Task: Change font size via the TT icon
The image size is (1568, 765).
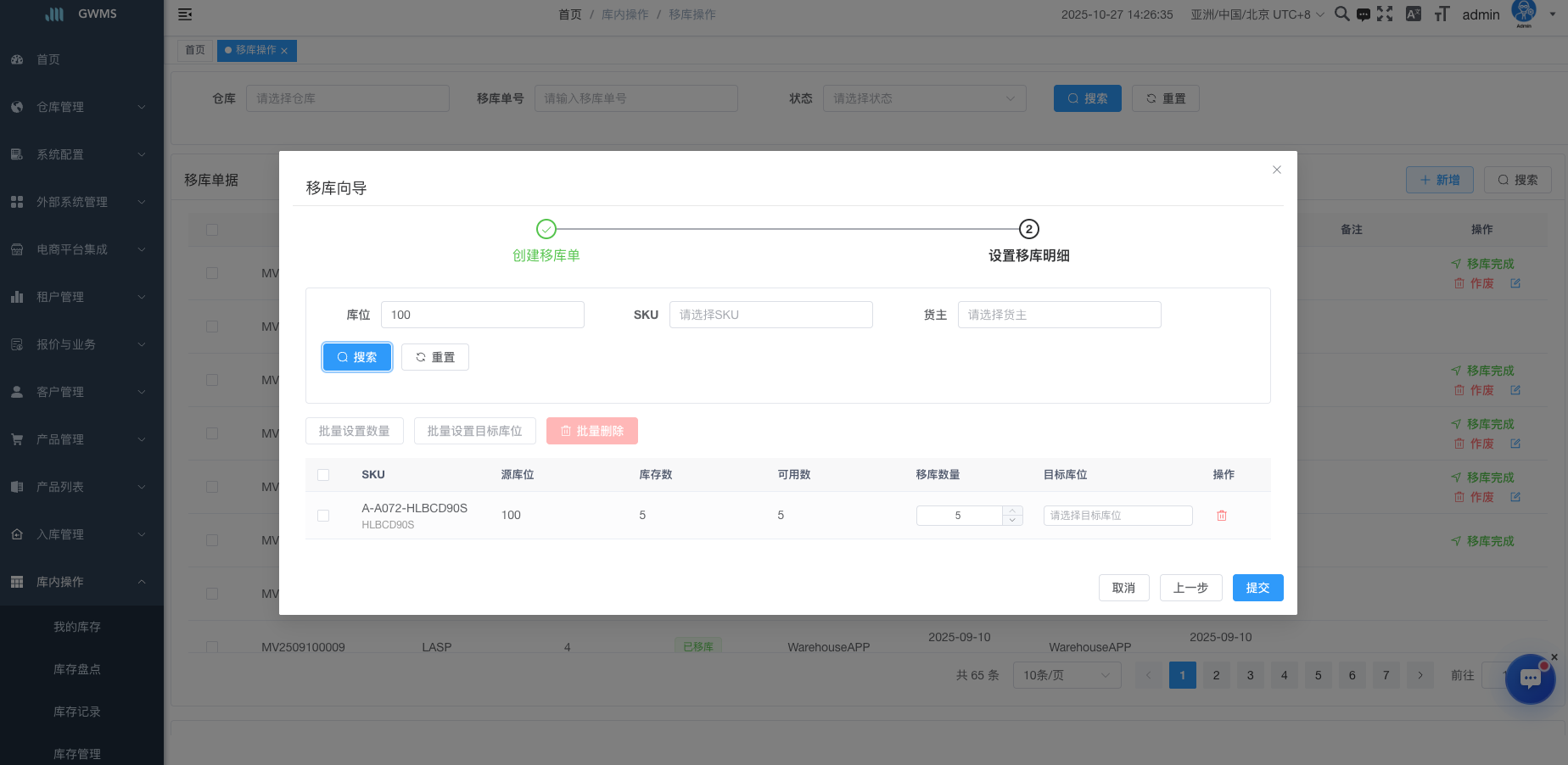Action: point(1442,14)
